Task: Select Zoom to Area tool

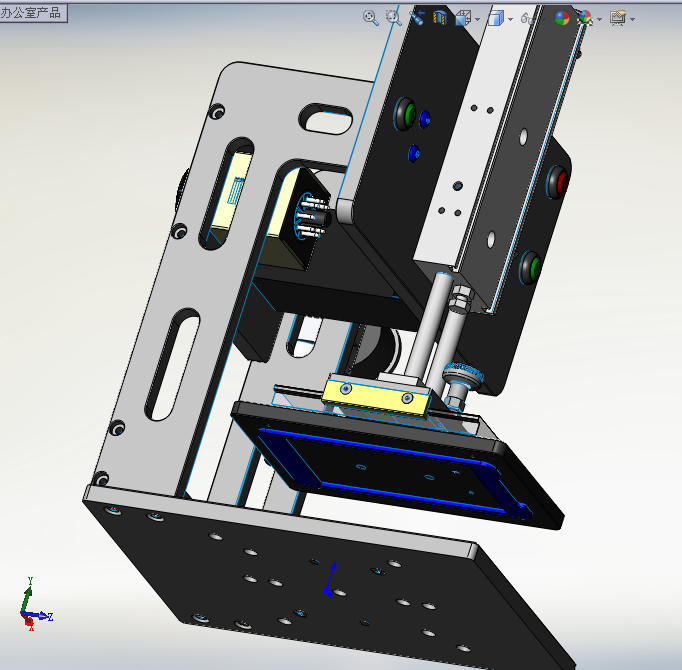Action: 394,18
